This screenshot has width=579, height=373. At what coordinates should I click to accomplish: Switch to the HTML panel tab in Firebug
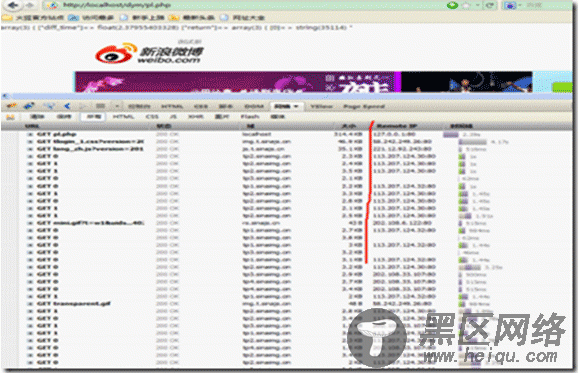(172, 106)
